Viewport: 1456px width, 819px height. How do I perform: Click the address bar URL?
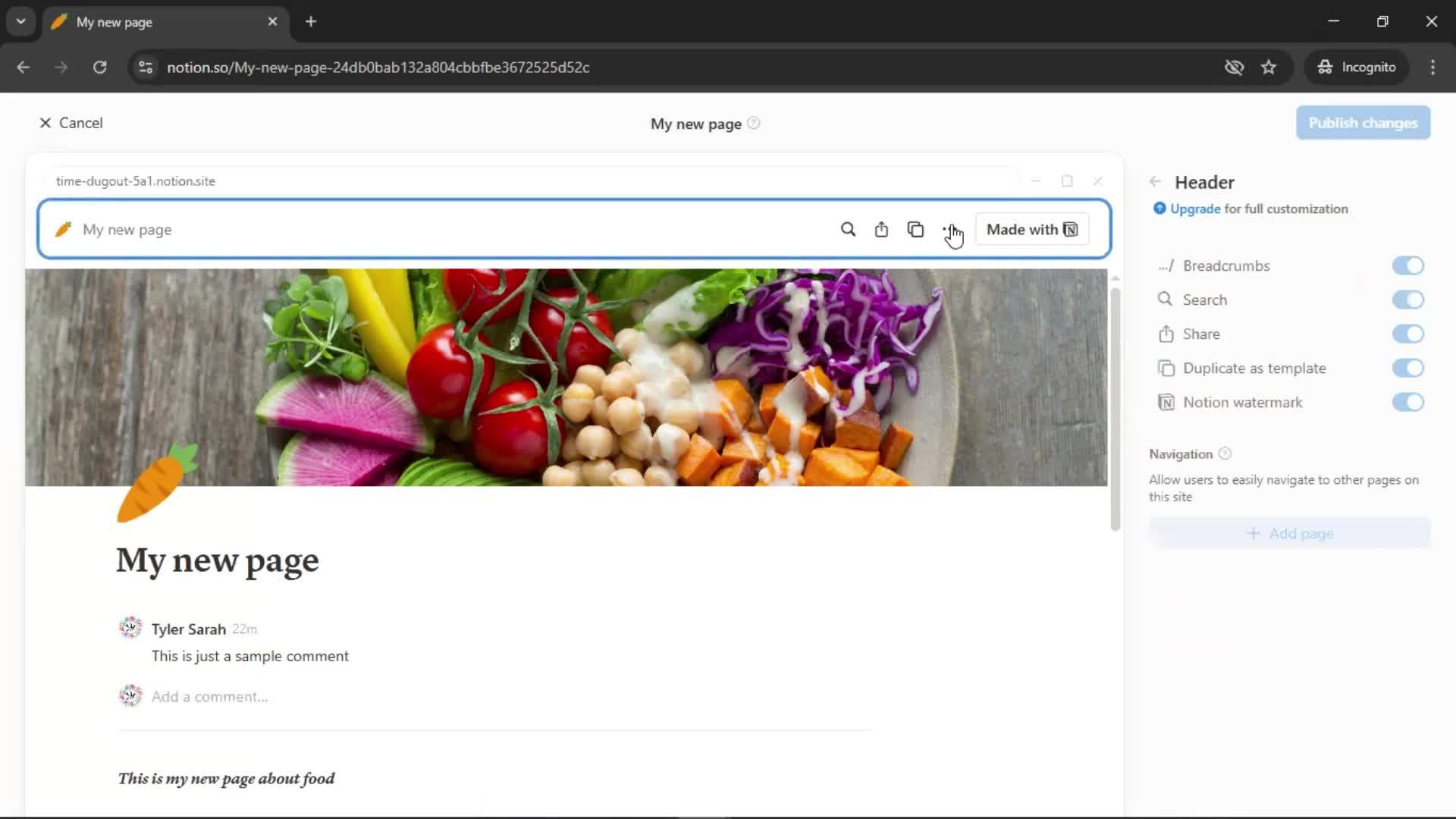point(378,67)
